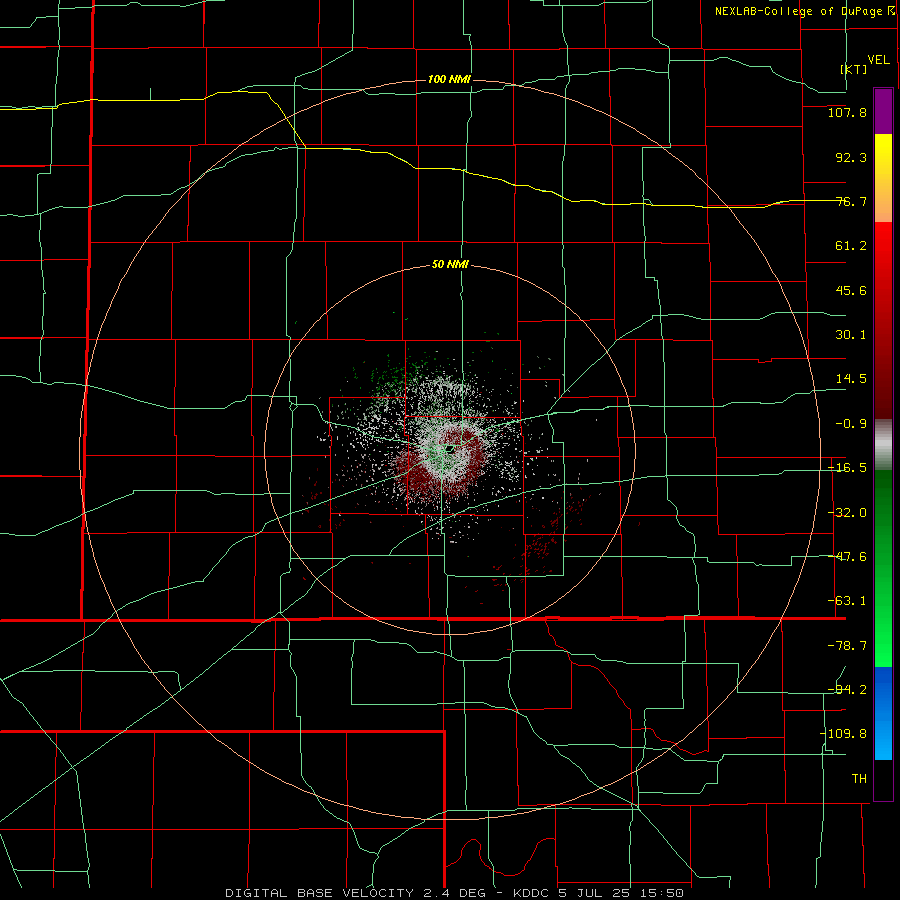The image size is (900, 900).
Task: Click the 107.8 velocity scale value
Action: (847, 112)
